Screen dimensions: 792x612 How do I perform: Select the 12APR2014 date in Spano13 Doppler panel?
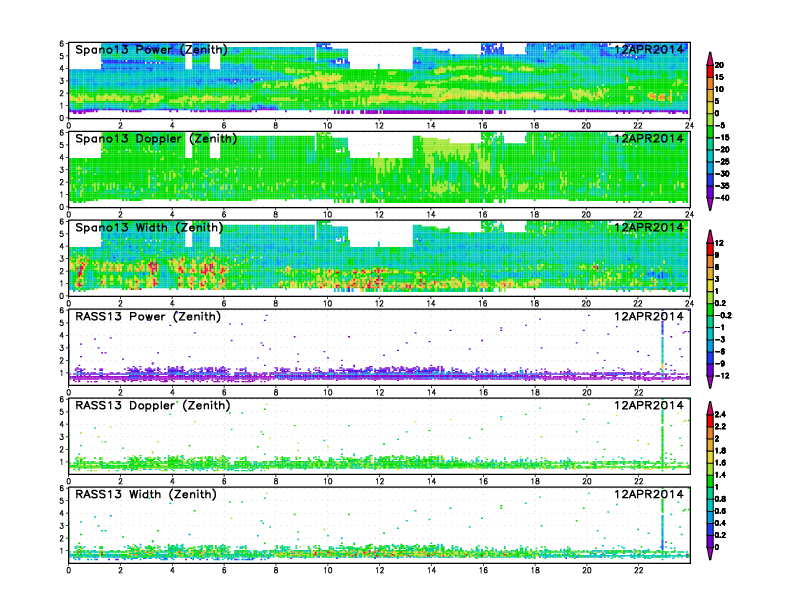(649, 138)
